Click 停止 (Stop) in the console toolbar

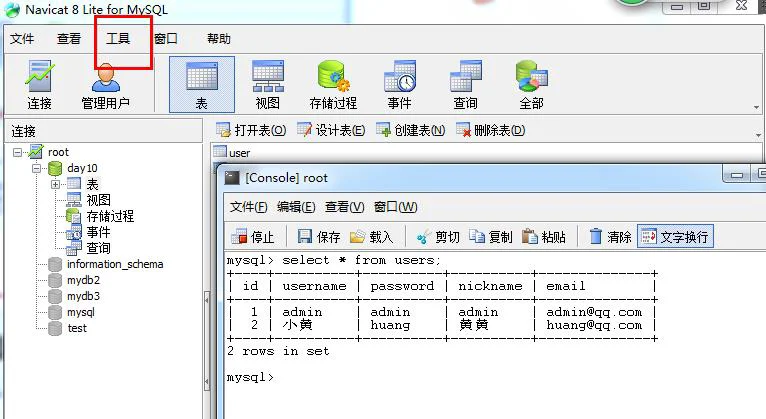tap(253, 237)
